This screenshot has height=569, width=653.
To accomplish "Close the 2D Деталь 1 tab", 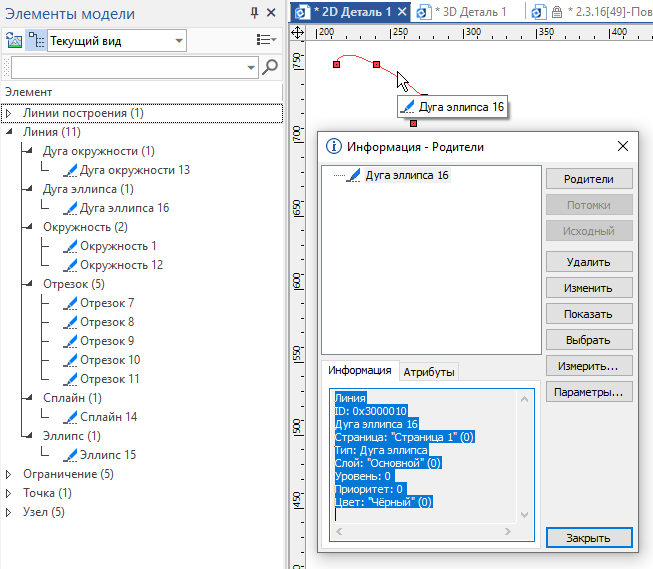I will click(x=402, y=12).
